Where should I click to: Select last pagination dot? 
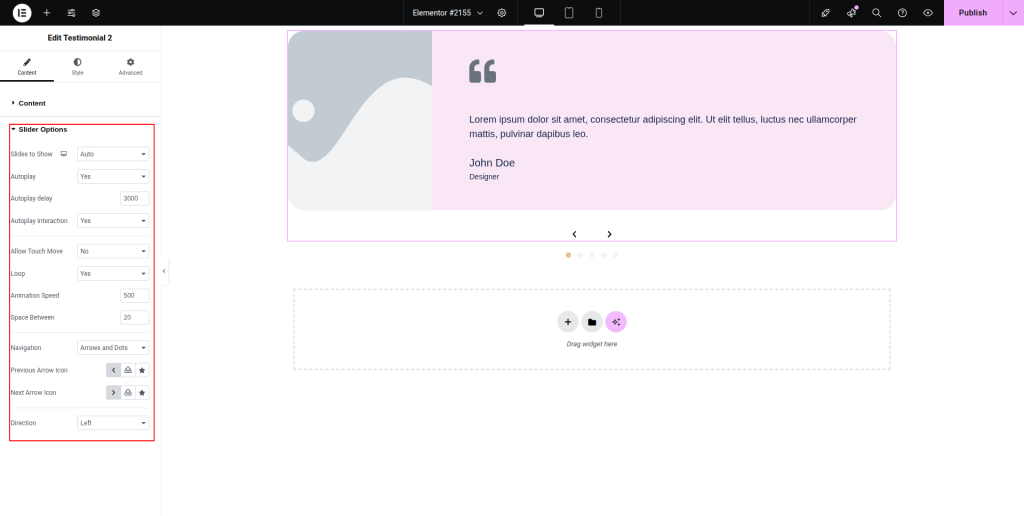point(615,255)
